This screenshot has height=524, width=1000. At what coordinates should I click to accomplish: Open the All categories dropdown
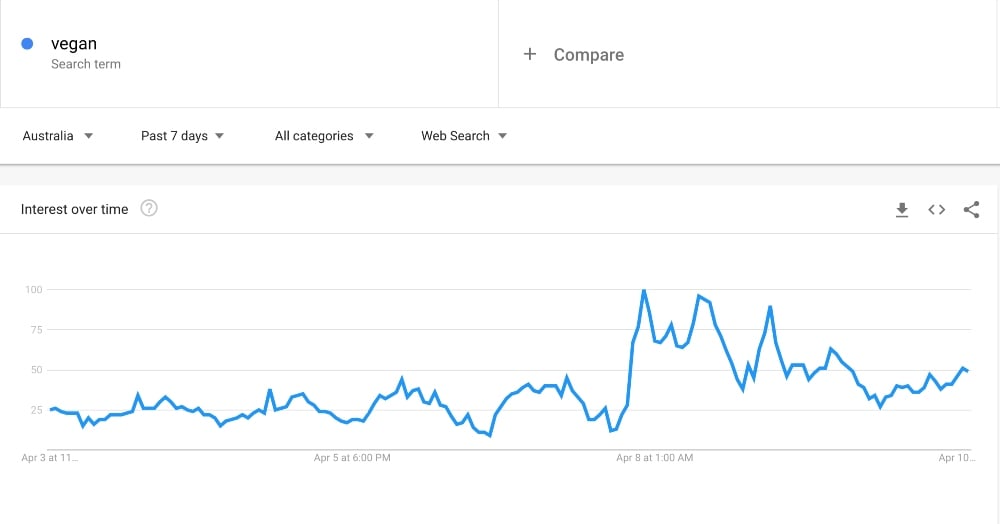click(x=324, y=136)
